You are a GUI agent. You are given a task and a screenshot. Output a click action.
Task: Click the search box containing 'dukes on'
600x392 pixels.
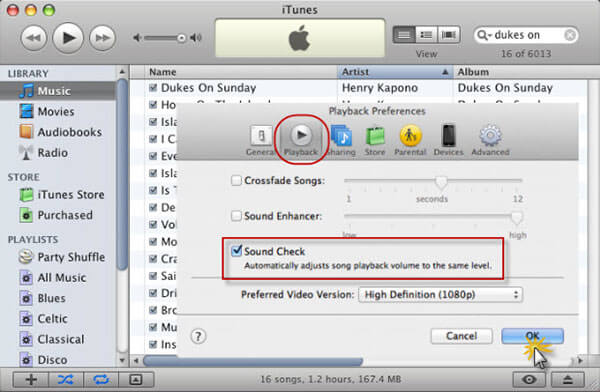tap(526, 35)
